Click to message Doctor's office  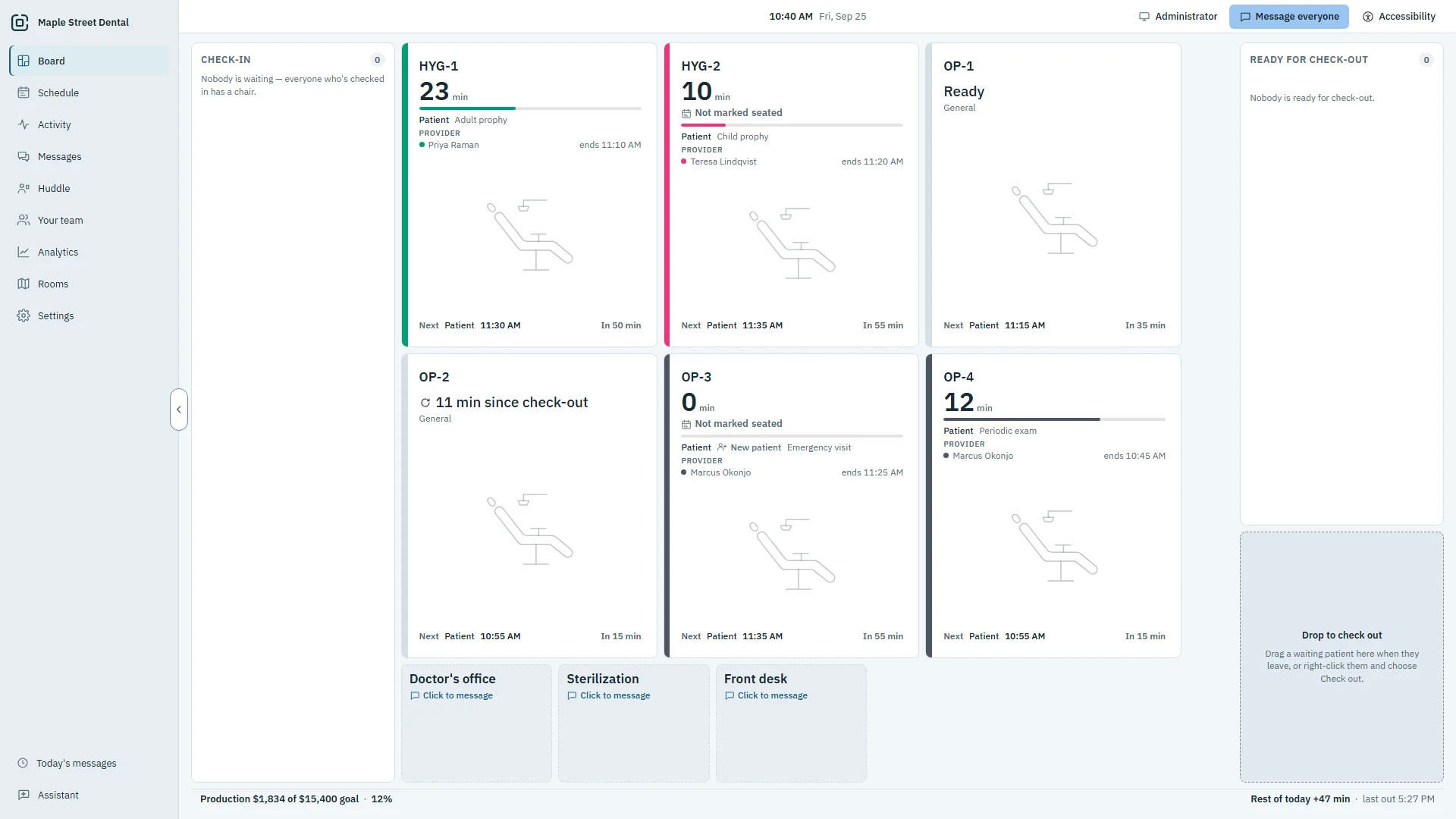coord(451,695)
